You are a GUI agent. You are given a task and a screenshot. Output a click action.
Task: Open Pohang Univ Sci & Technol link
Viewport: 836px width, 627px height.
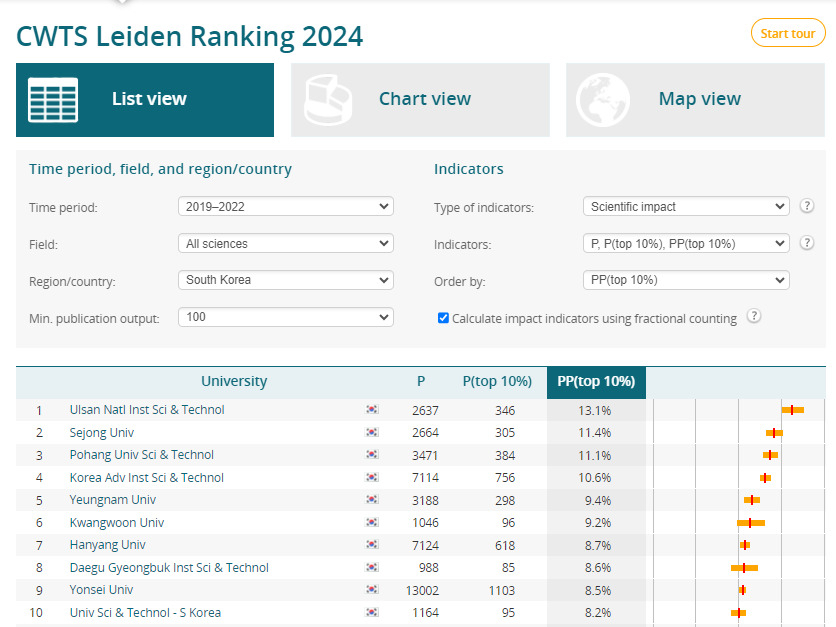142,455
